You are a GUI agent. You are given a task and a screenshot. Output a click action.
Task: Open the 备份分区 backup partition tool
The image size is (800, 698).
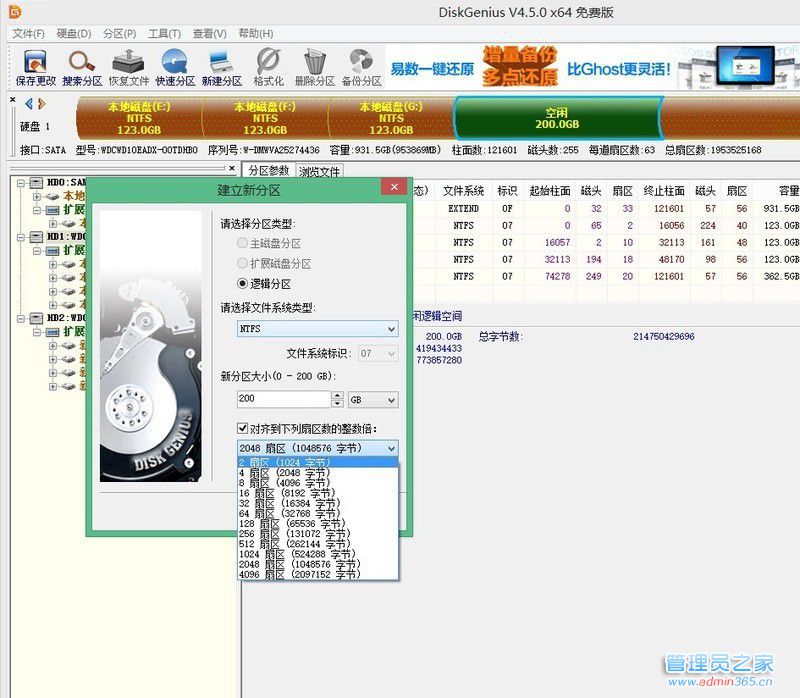tap(361, 67)
